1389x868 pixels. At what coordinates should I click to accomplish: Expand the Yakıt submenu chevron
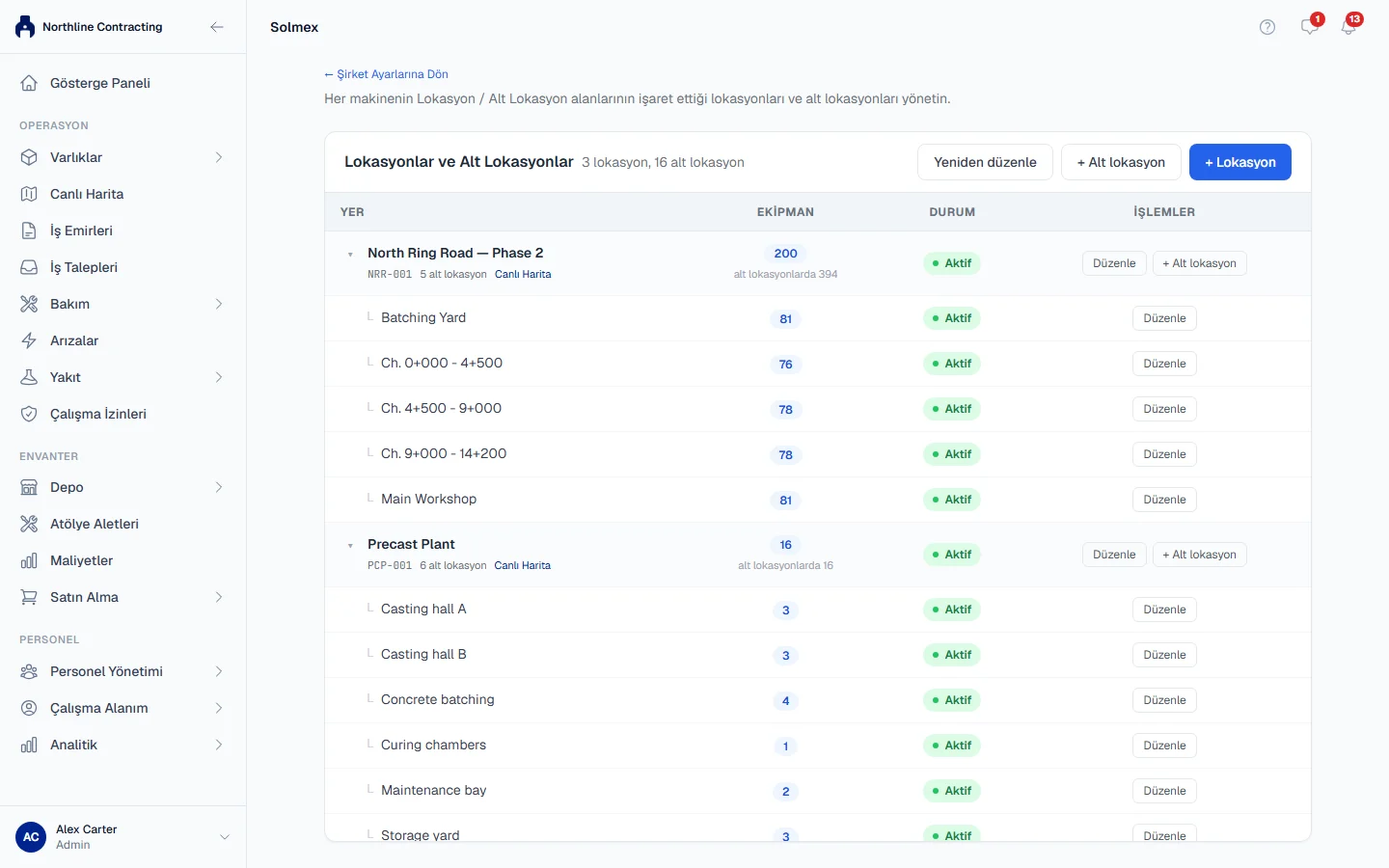[x=219, y=377]
